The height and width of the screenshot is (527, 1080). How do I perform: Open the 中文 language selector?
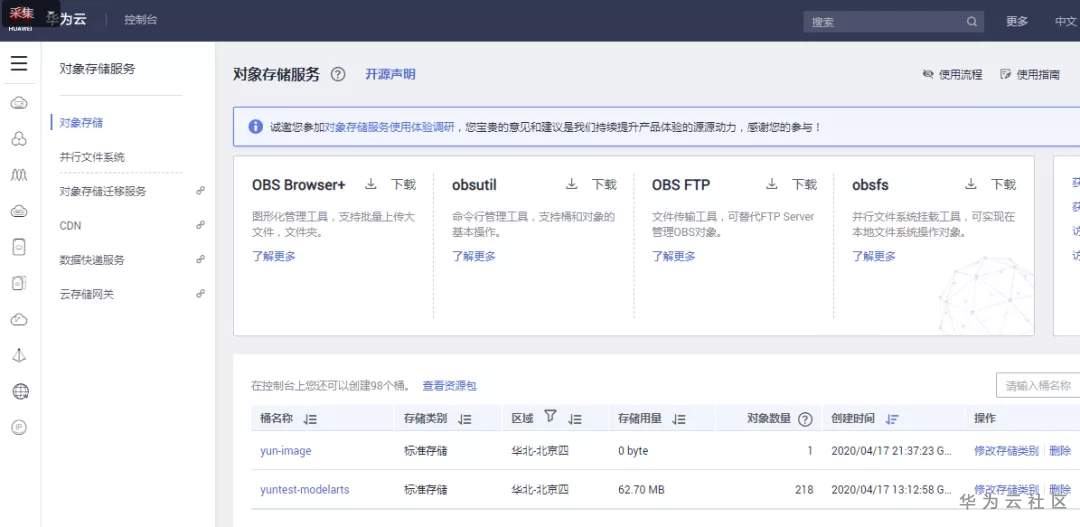1066,21
